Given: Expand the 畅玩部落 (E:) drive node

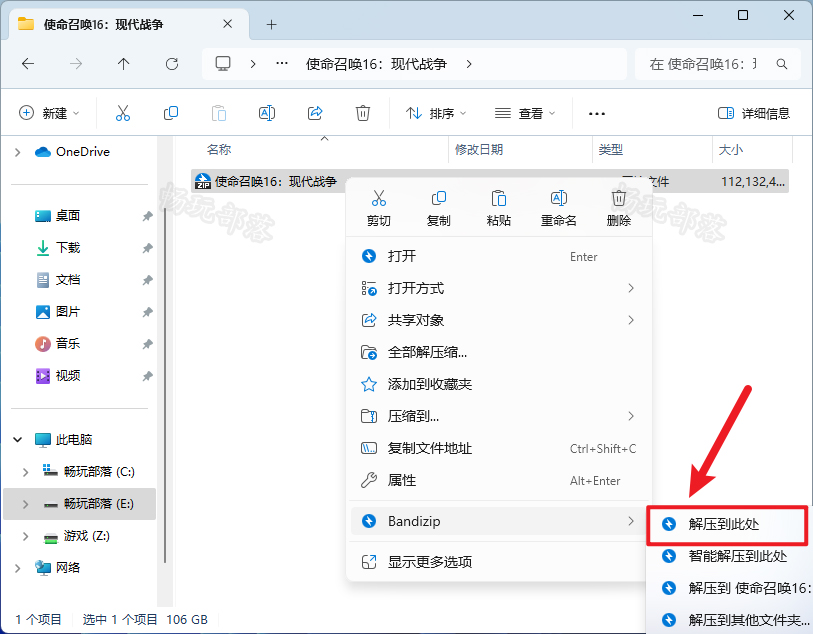Looking at the screenshot, I should pyautogui.click(x=25, y=504).
